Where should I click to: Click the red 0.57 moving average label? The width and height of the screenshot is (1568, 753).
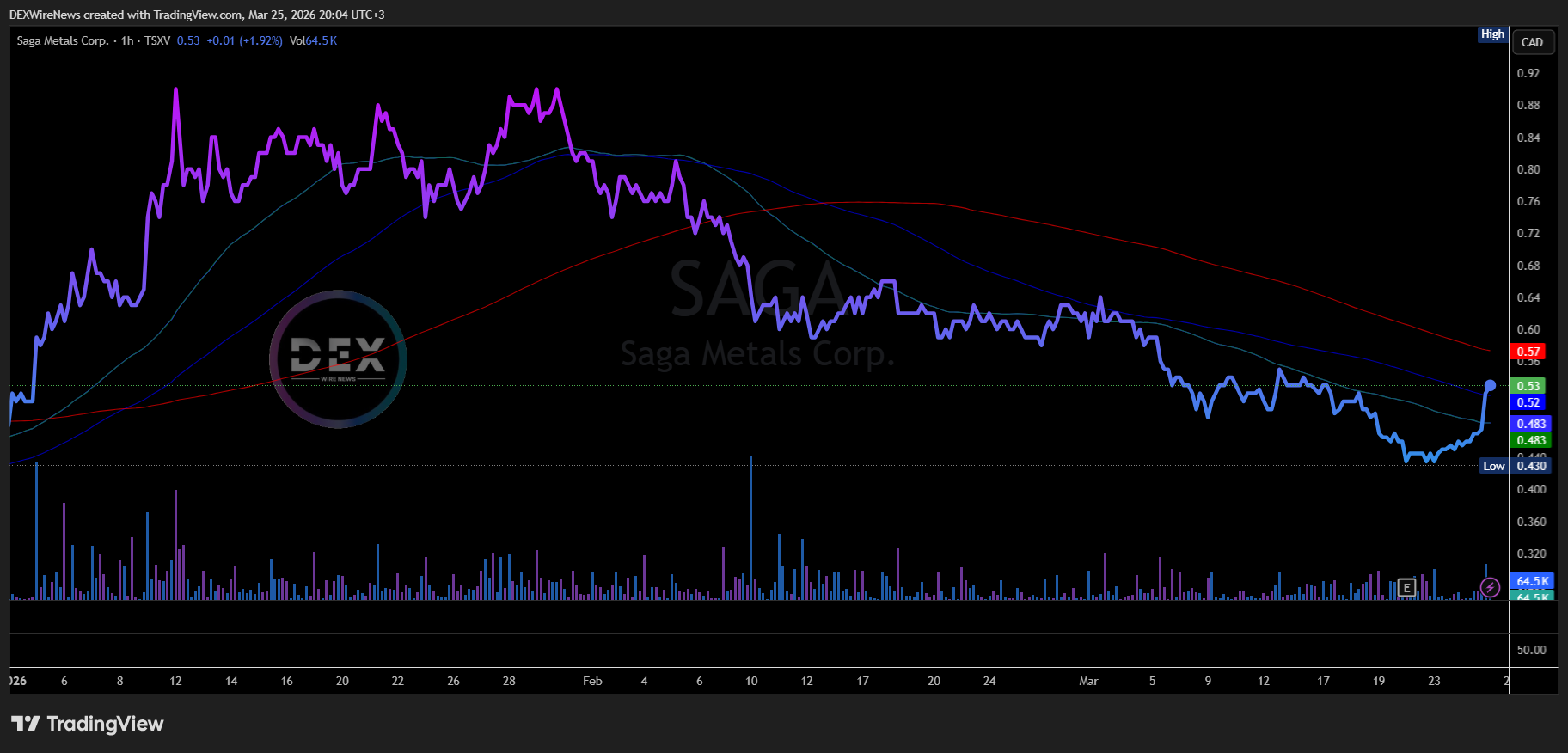coord(1528,352)
